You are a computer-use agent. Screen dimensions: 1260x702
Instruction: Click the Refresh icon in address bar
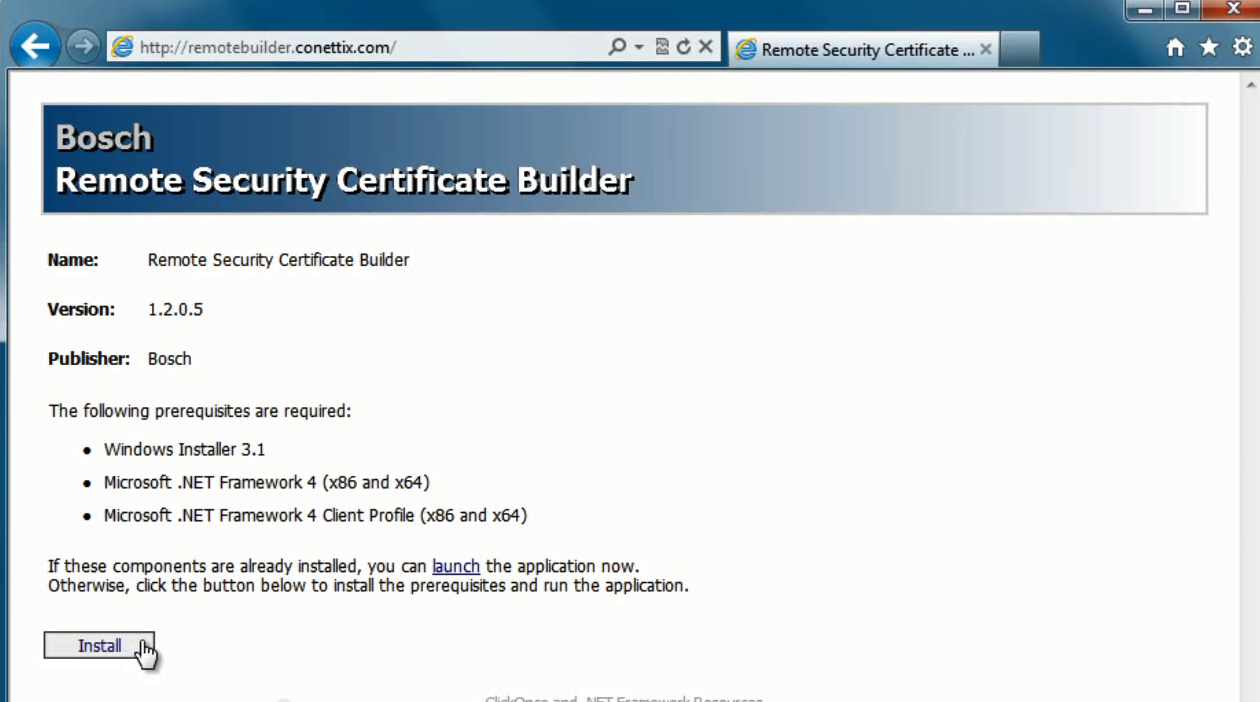(684, 47)
